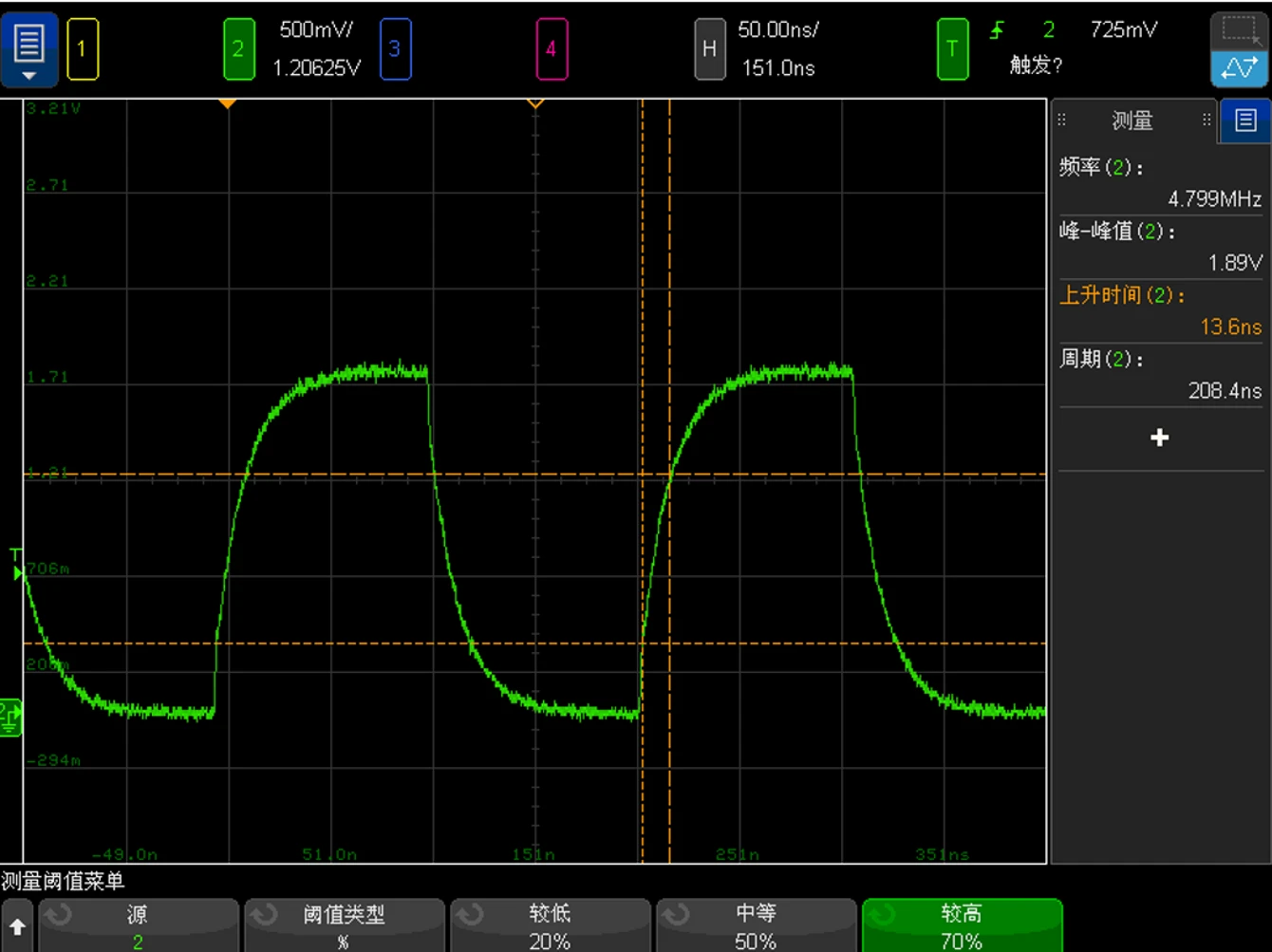Add a new measurement with plus button

click(x=1159, y=438)
